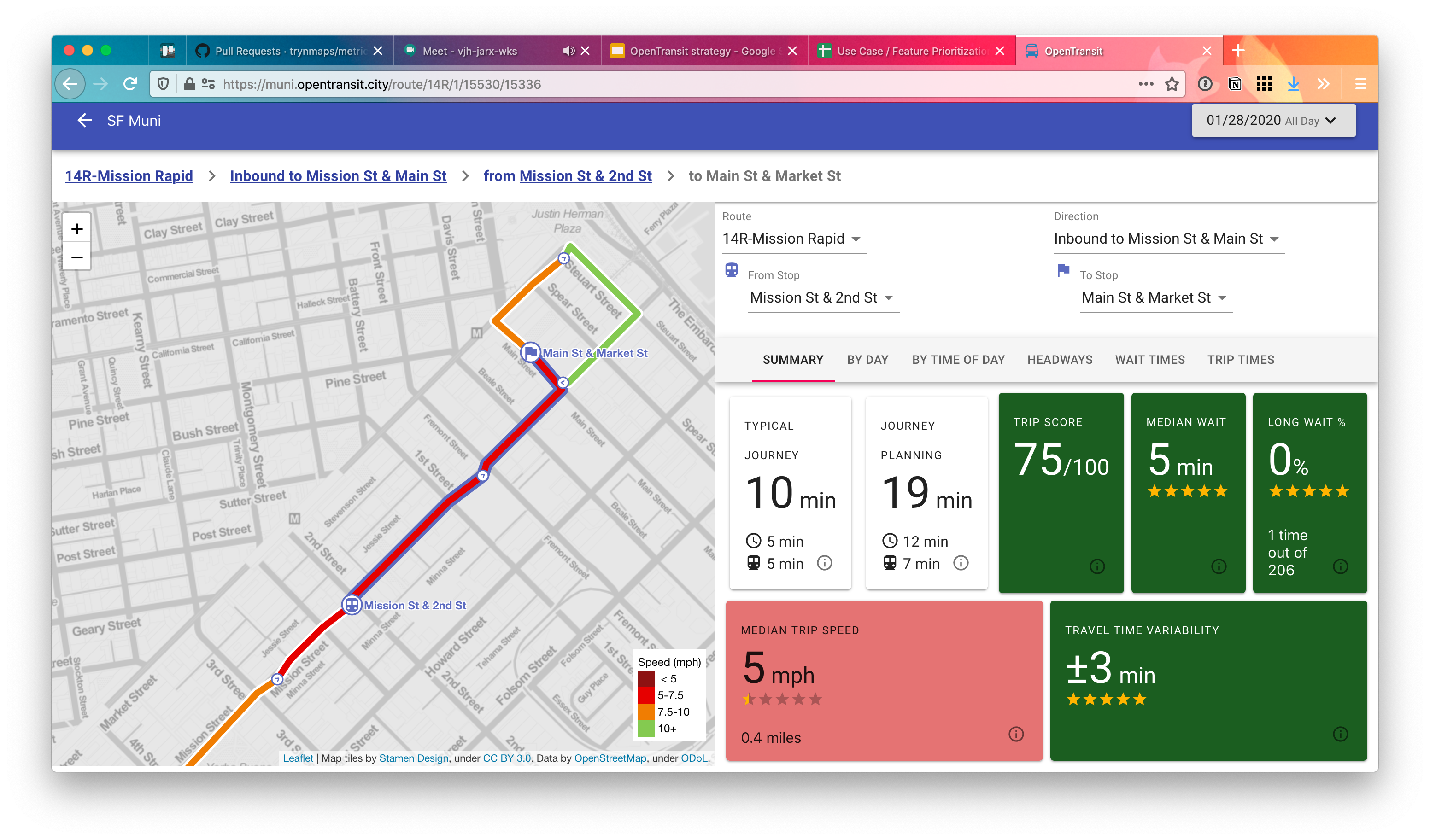
Task: Reload the page with the refresh icon
Action: click(x=130, y=85)
